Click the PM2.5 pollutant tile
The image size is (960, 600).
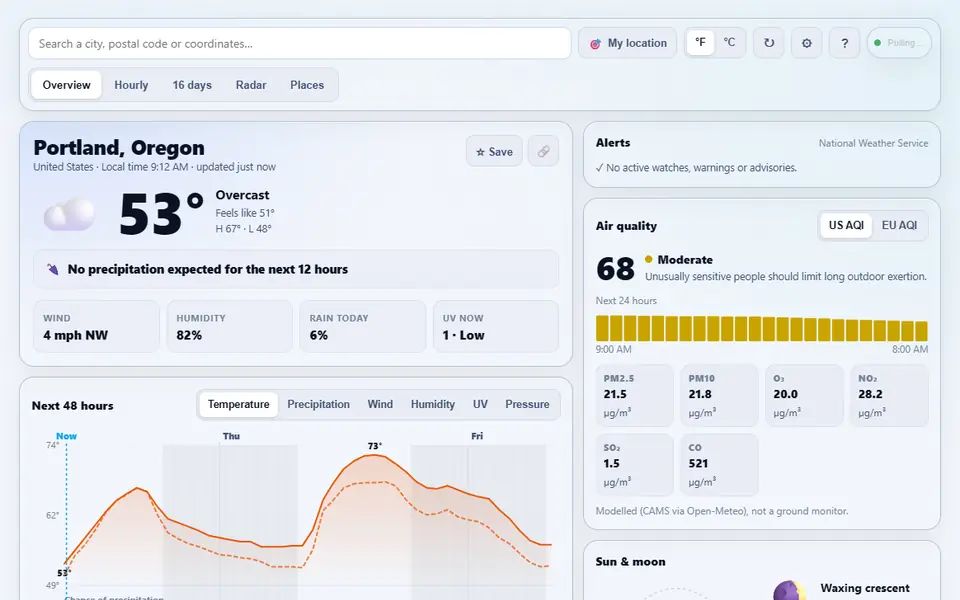pos(634,396)
